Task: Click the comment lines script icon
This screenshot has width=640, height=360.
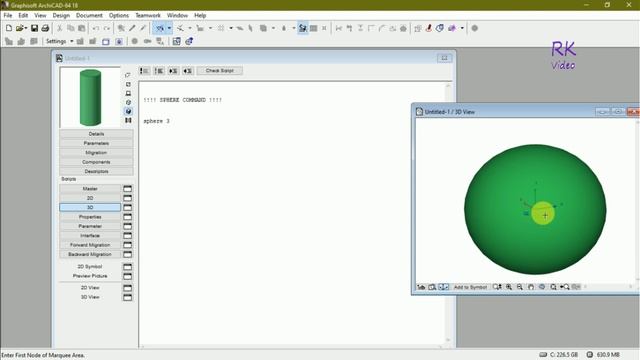Action: click(x=144, y=71)
